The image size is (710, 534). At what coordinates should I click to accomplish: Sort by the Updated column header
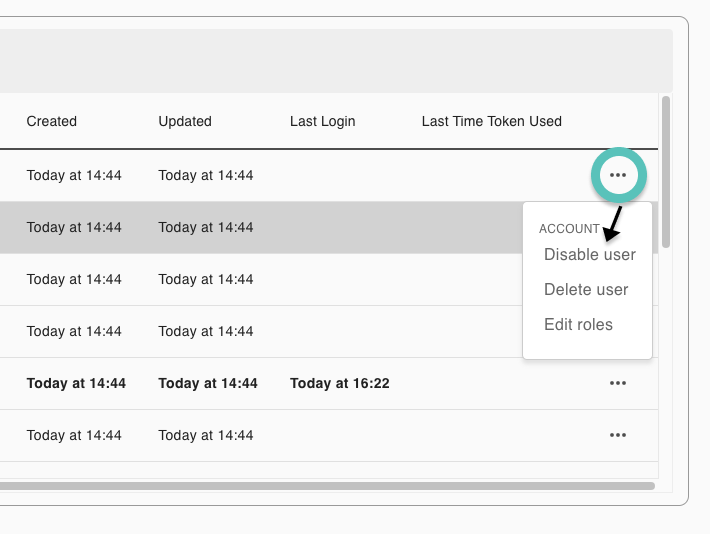point(185,121)
